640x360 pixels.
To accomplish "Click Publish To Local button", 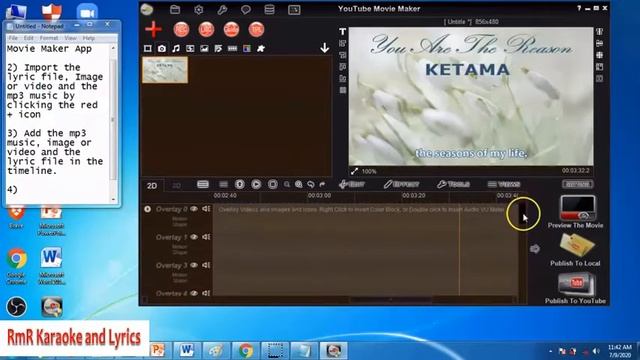I will point(575,250).
